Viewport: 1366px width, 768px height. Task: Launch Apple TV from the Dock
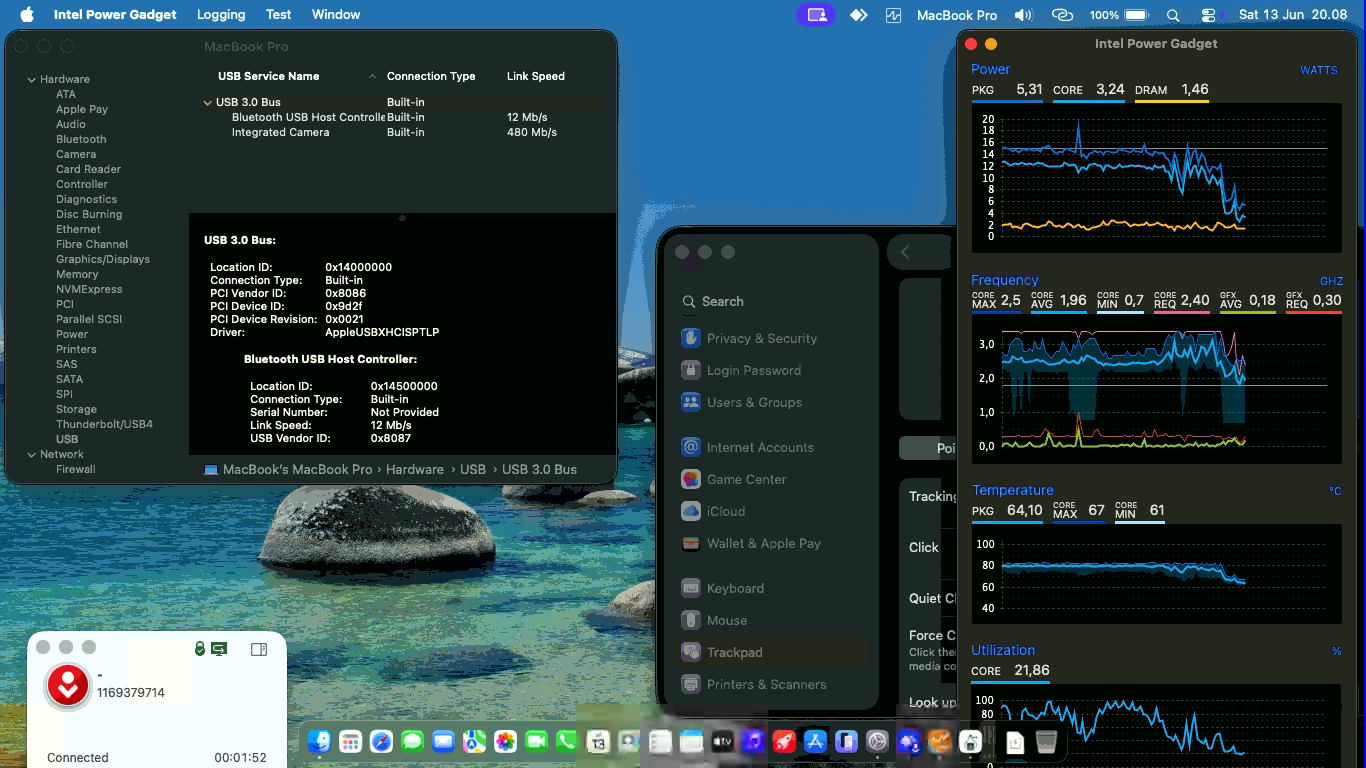pos(722,741)
